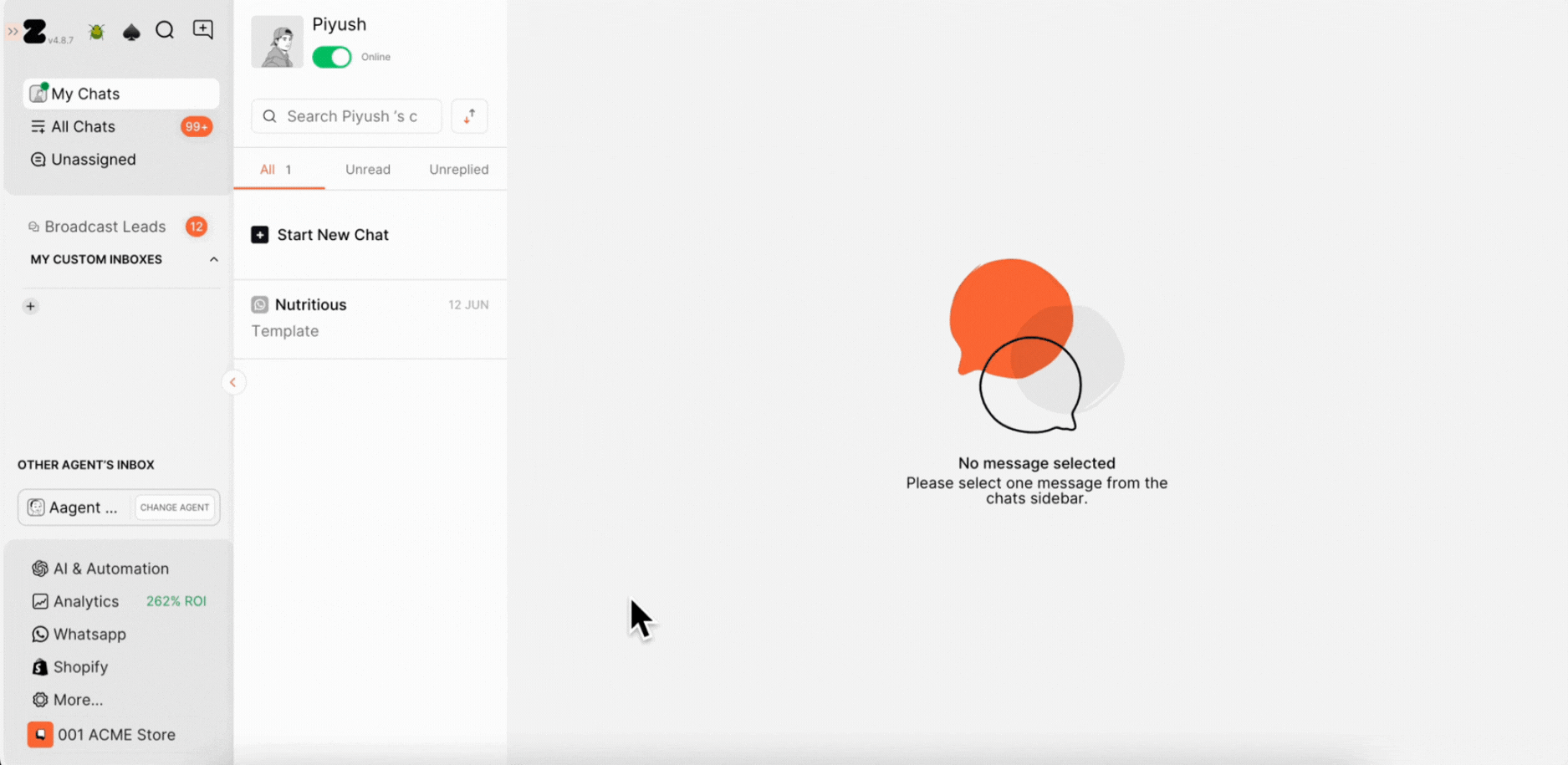Click the Whatsapp logo icon
Screen dimensions: 1568x765
(40, 634)
